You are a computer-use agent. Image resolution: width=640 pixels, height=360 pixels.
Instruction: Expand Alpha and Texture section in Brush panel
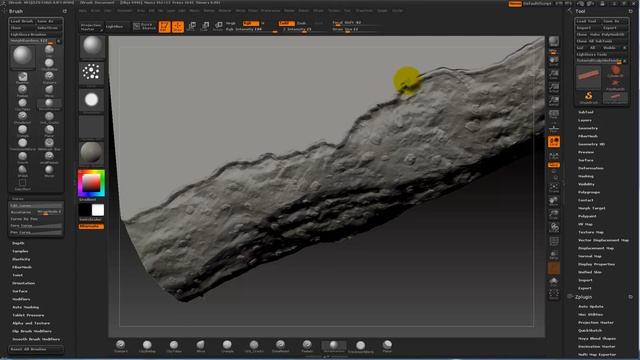coord(31,323)
